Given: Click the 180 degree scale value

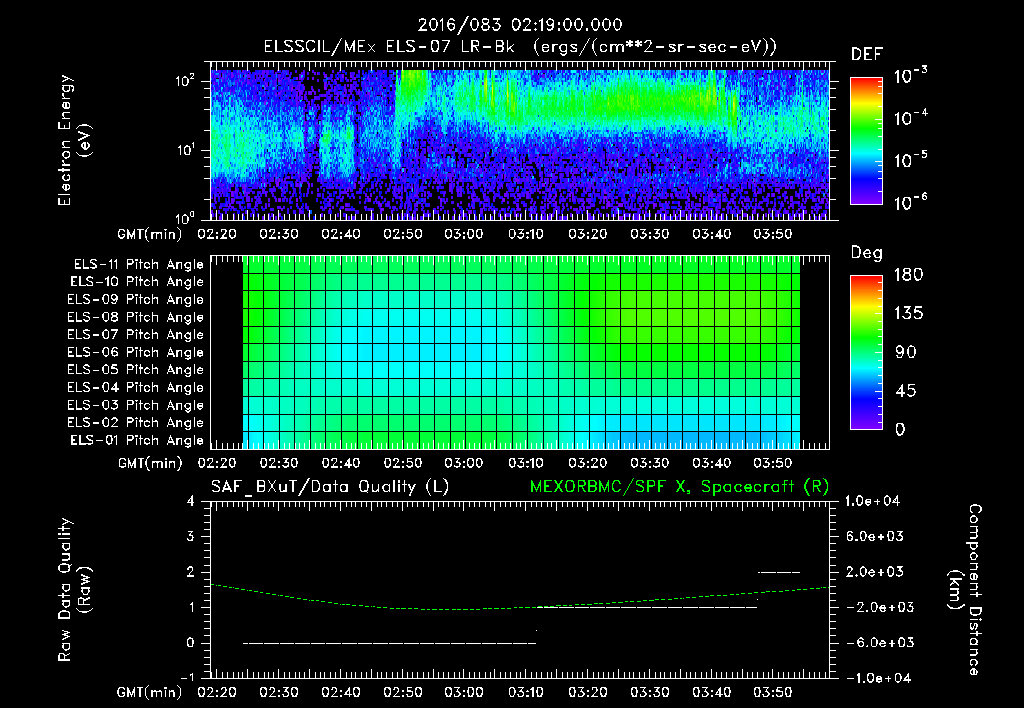Looking at the screenshot, I should point(908,275).
